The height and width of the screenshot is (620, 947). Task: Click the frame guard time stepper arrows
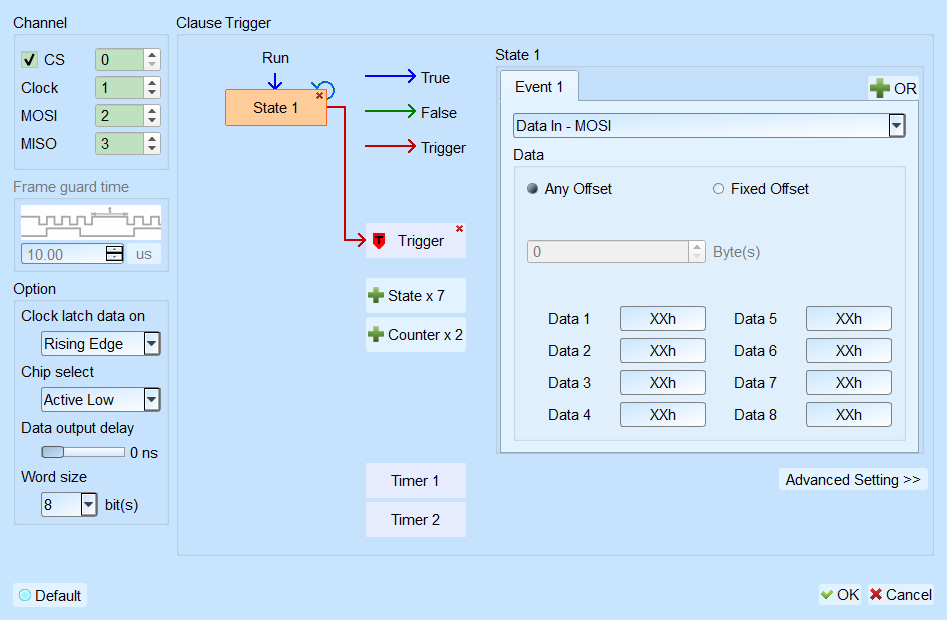[114, 254]
